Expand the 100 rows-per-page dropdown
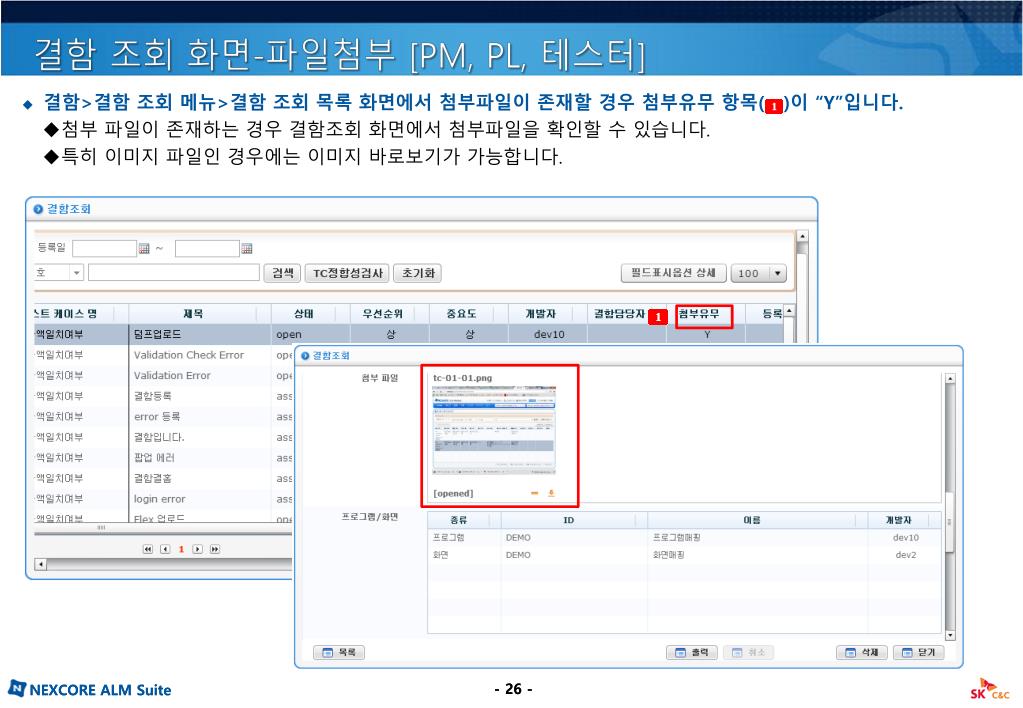The width and height of the screenshot is (1023, 708). [778, 274]
